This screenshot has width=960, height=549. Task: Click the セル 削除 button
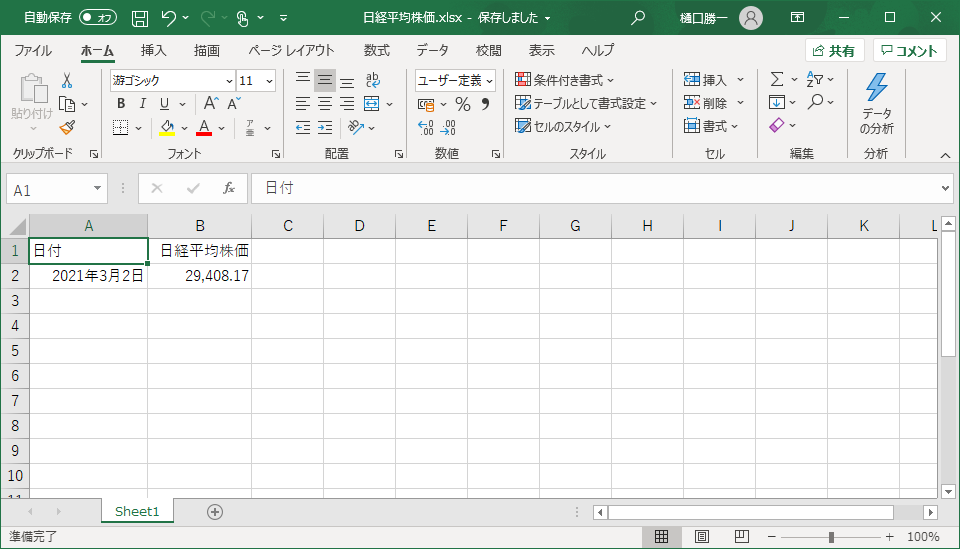click(714, 103)
